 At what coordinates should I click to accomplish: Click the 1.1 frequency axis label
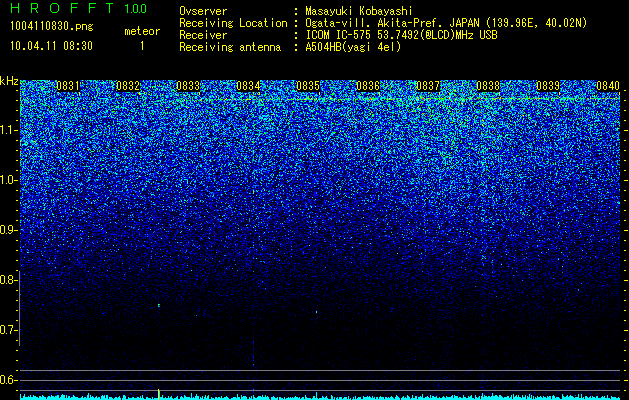[9, 130]
